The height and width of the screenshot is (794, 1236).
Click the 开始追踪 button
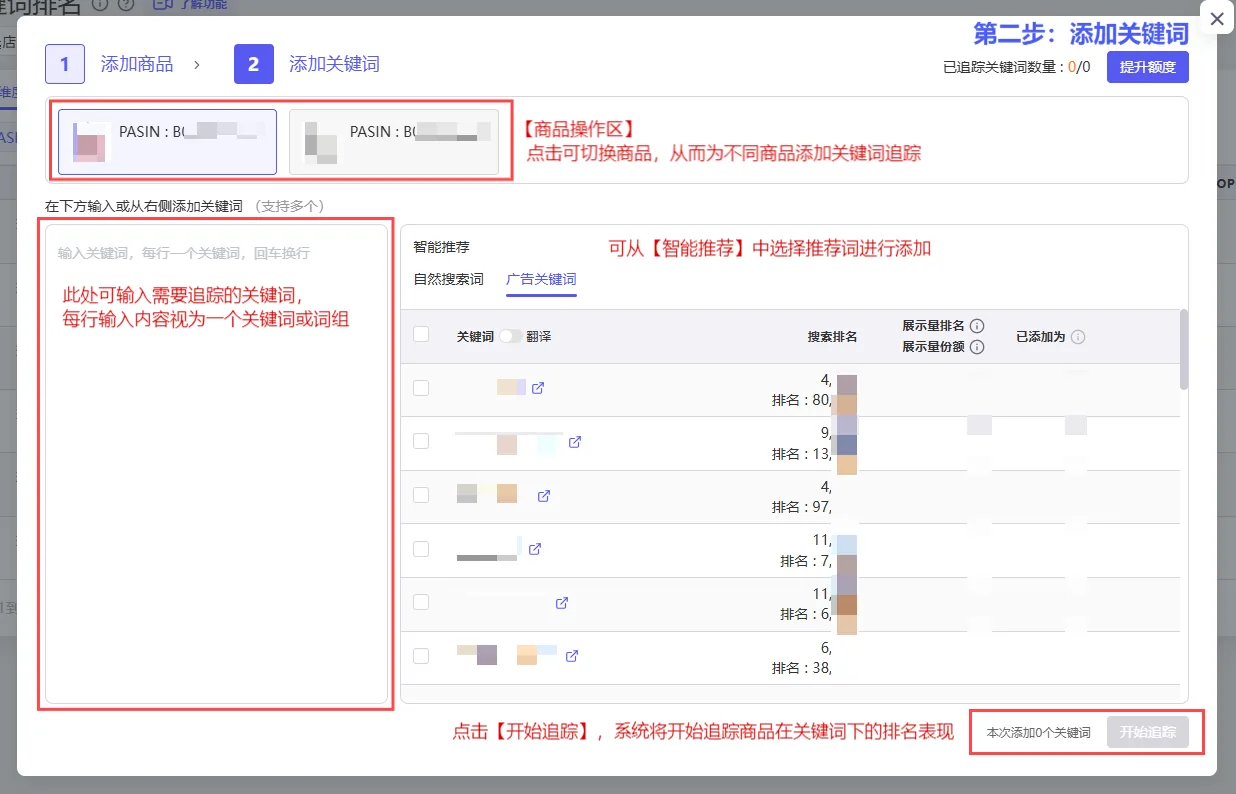click(1148, 733)
